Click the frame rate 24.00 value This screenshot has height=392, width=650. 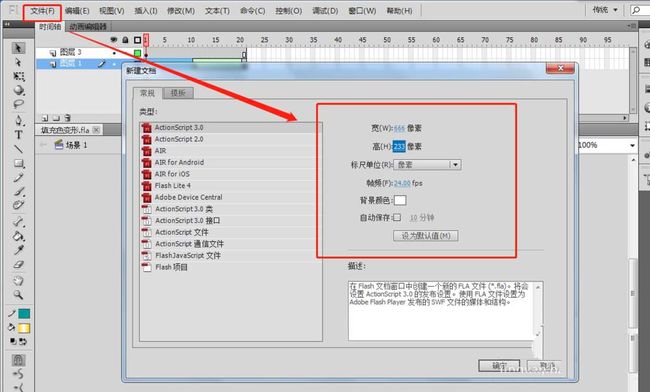402,183
